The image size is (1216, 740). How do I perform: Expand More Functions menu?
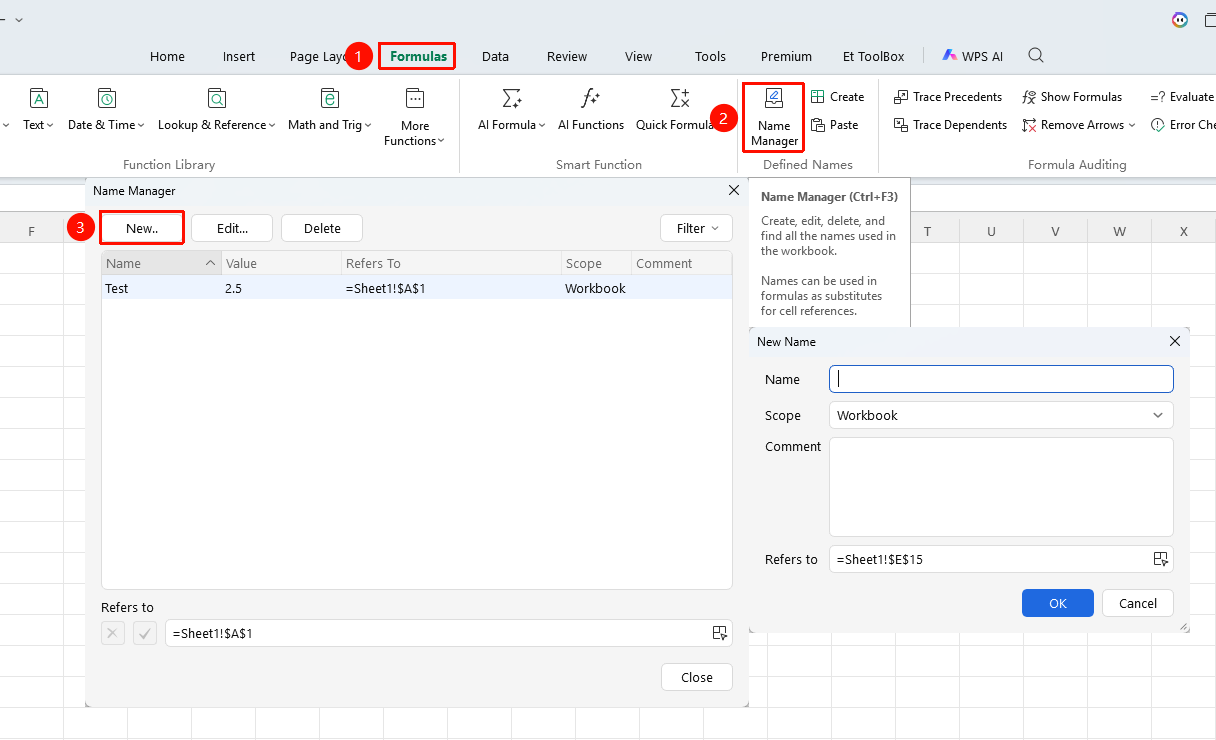(x=414, y=117)
